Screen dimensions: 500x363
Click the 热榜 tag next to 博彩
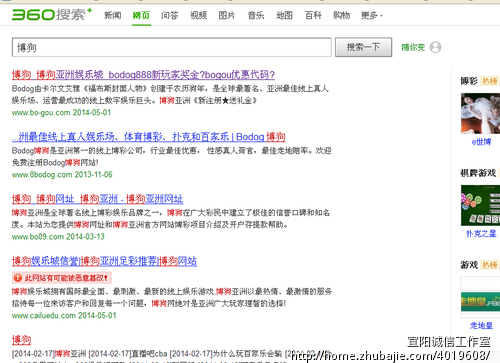tap(489, 81)
